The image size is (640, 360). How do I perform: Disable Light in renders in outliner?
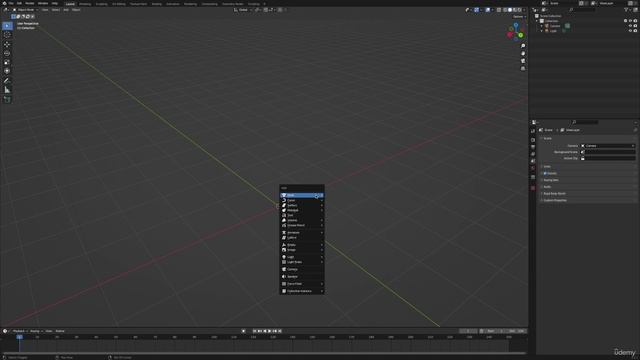coord(636,31)
